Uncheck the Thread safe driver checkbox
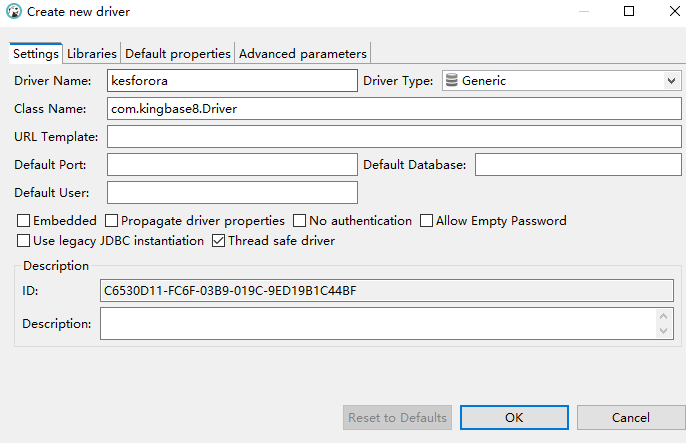The height and width of the screenshot is (443, 686). (x=219, y=241)
